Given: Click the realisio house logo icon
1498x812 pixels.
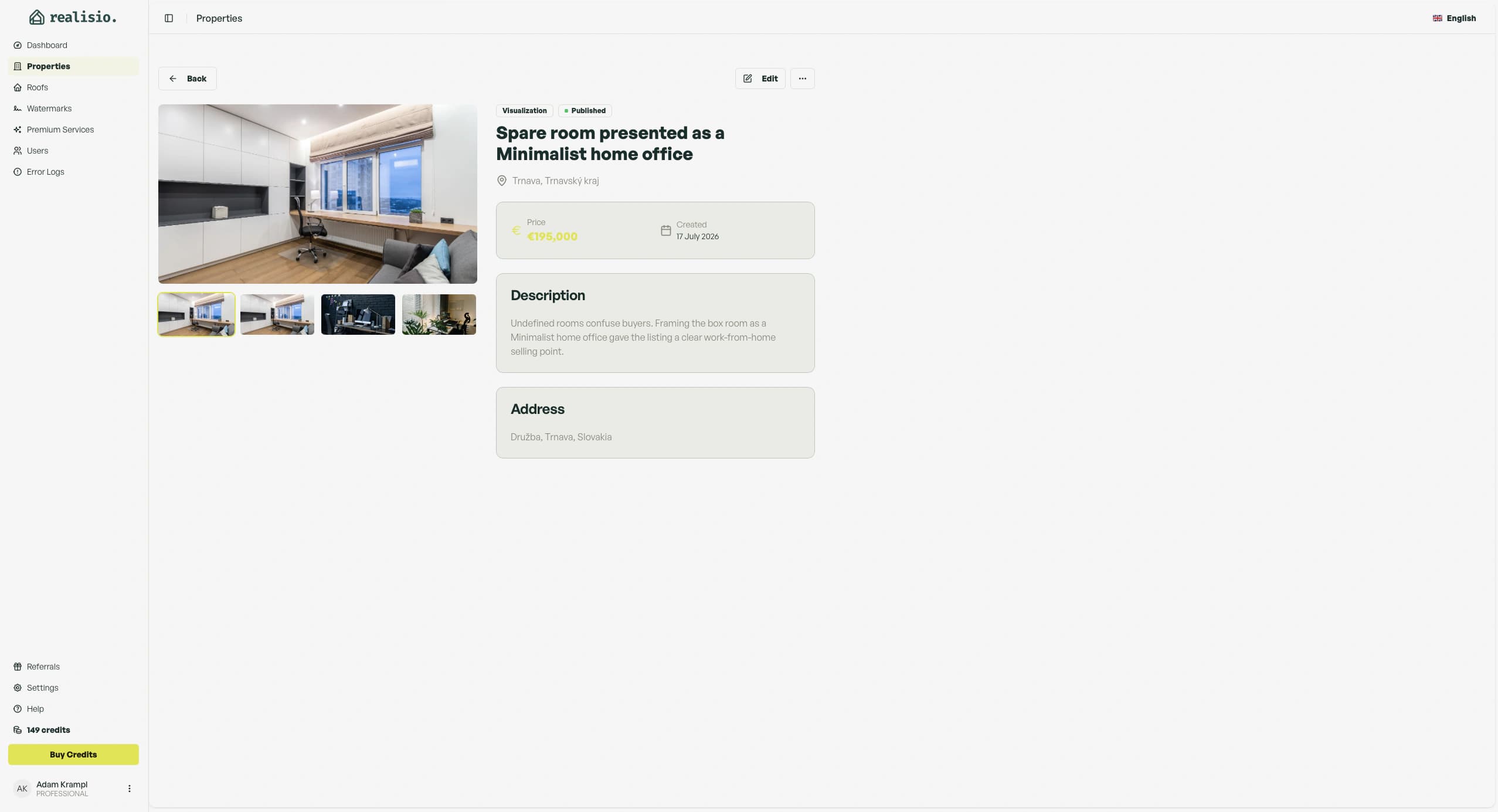Looking at the screenshot, I should point(37,18).
